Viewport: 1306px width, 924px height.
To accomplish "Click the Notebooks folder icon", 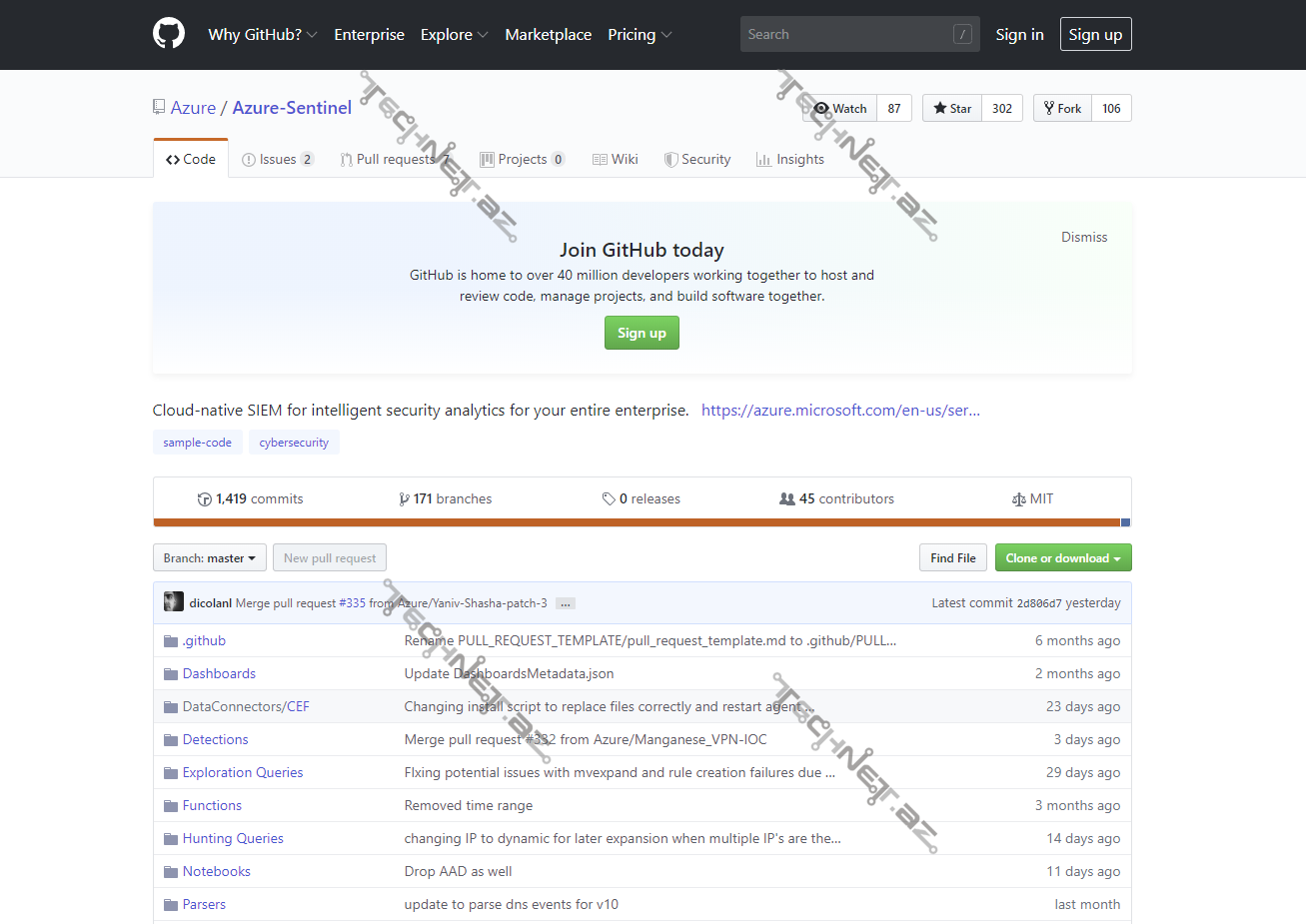I will click(171, 872).
